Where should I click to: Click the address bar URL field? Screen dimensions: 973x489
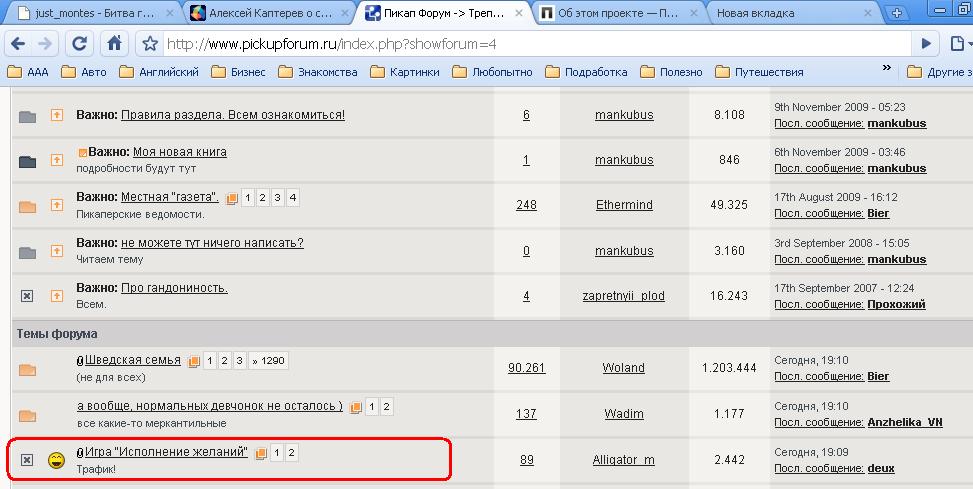tap(530, 44)
